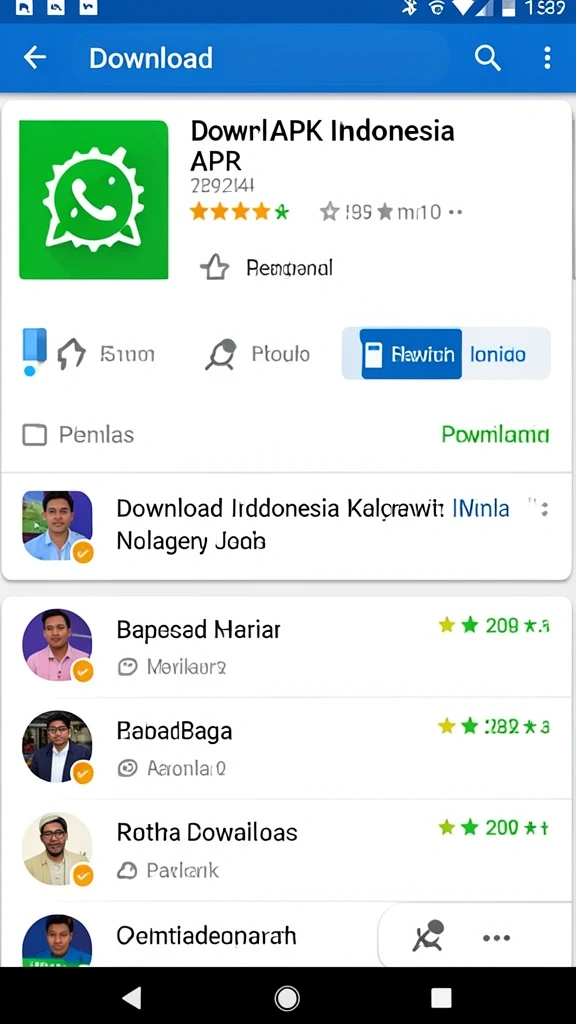Open the green WhatsApp-style app icon
576x1024 pixels.
(x=93, y=200)
